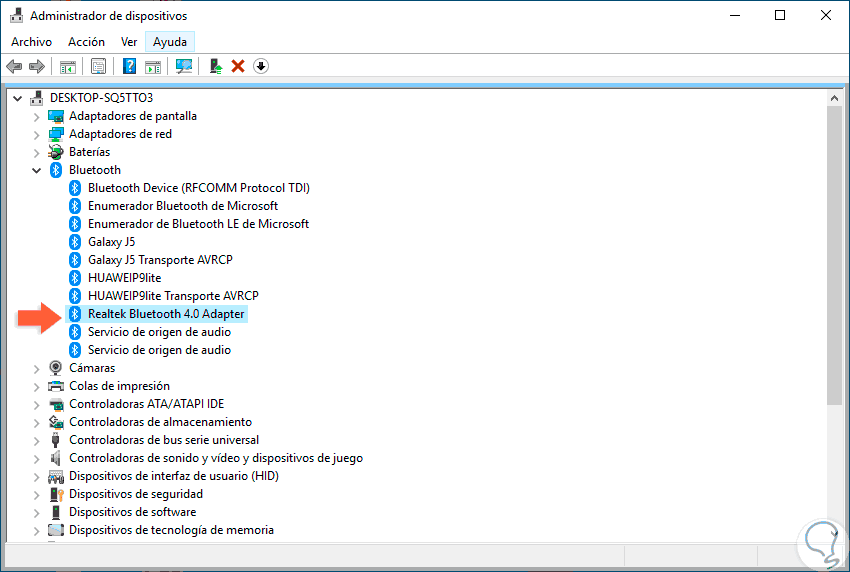The image size is (850, 572).
Task: Open the Acción menu
Action: (86, 42)
